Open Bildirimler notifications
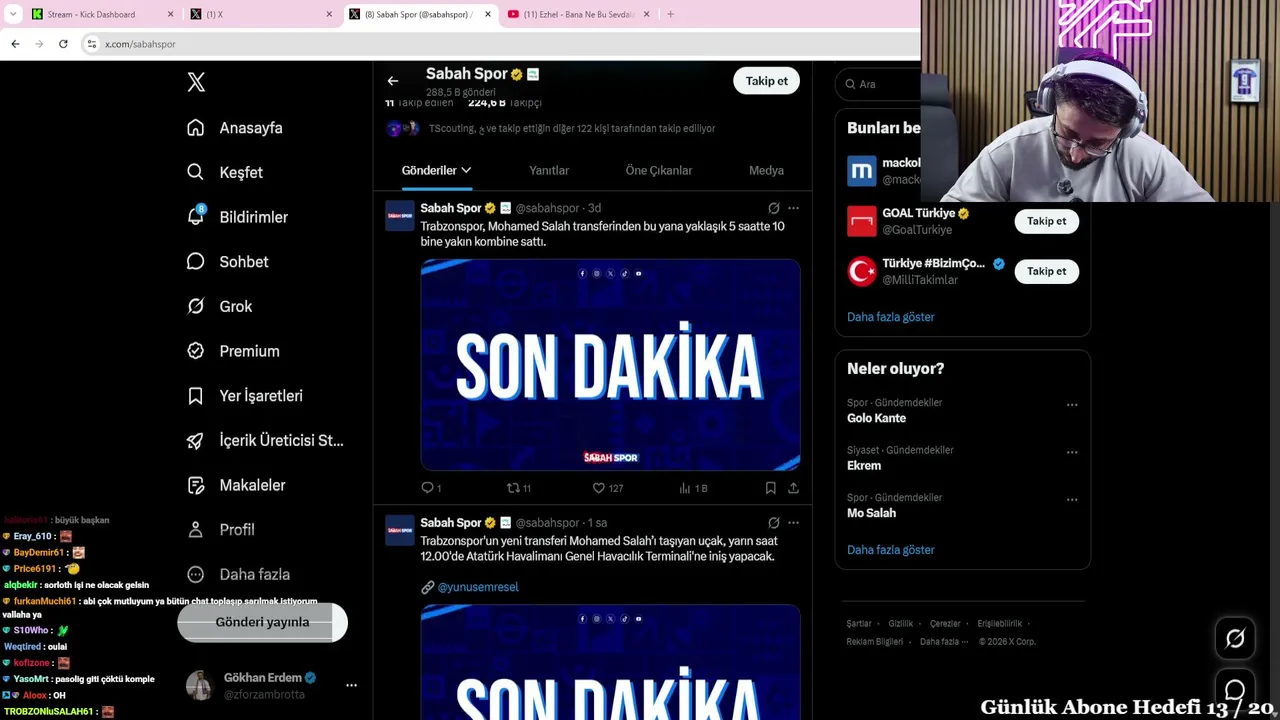1280x720 pixels. (x=238, y=217)
